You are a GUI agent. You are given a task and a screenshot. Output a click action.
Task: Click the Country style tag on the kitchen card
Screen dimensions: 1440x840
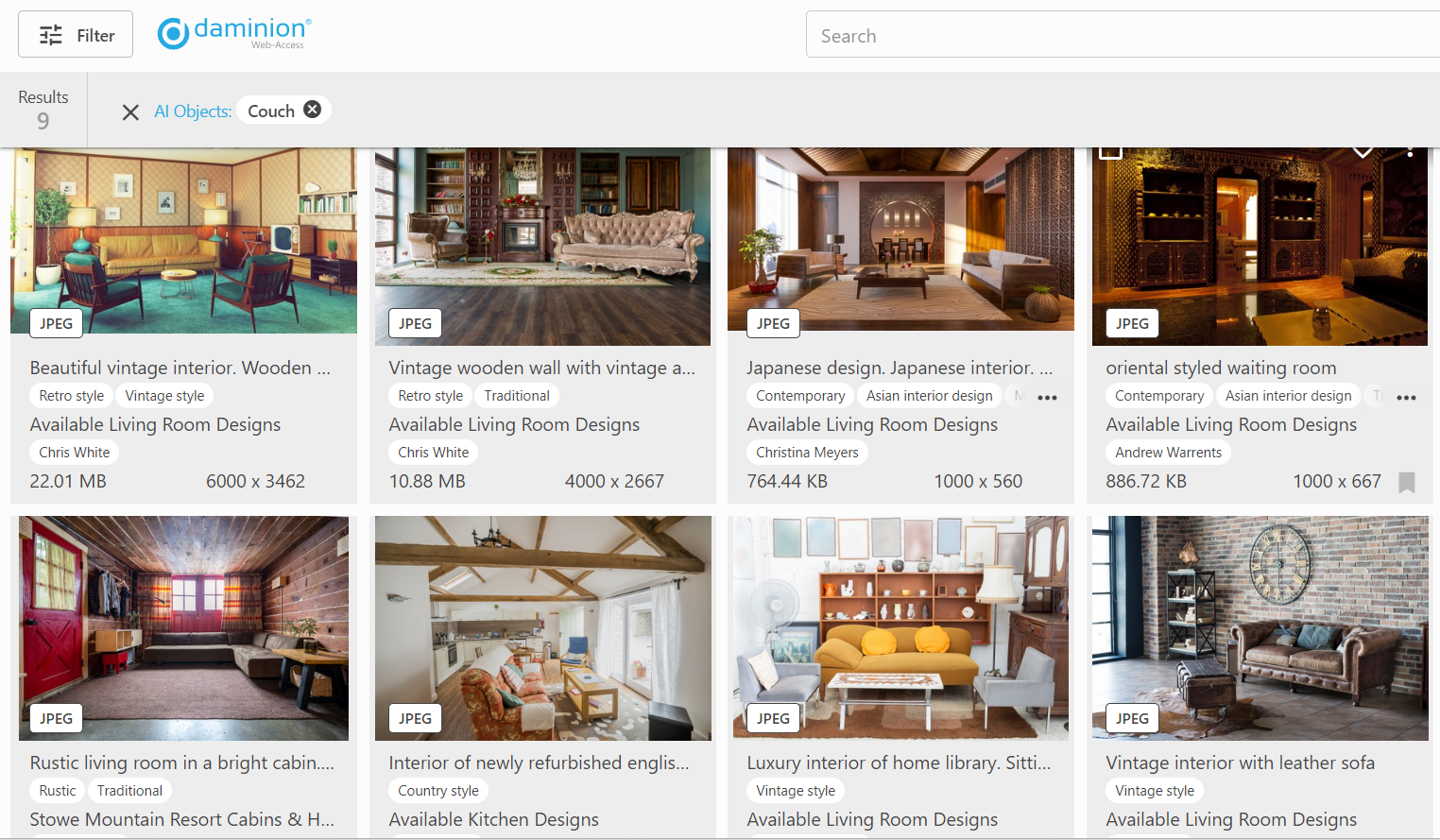(x=437, y=790)
